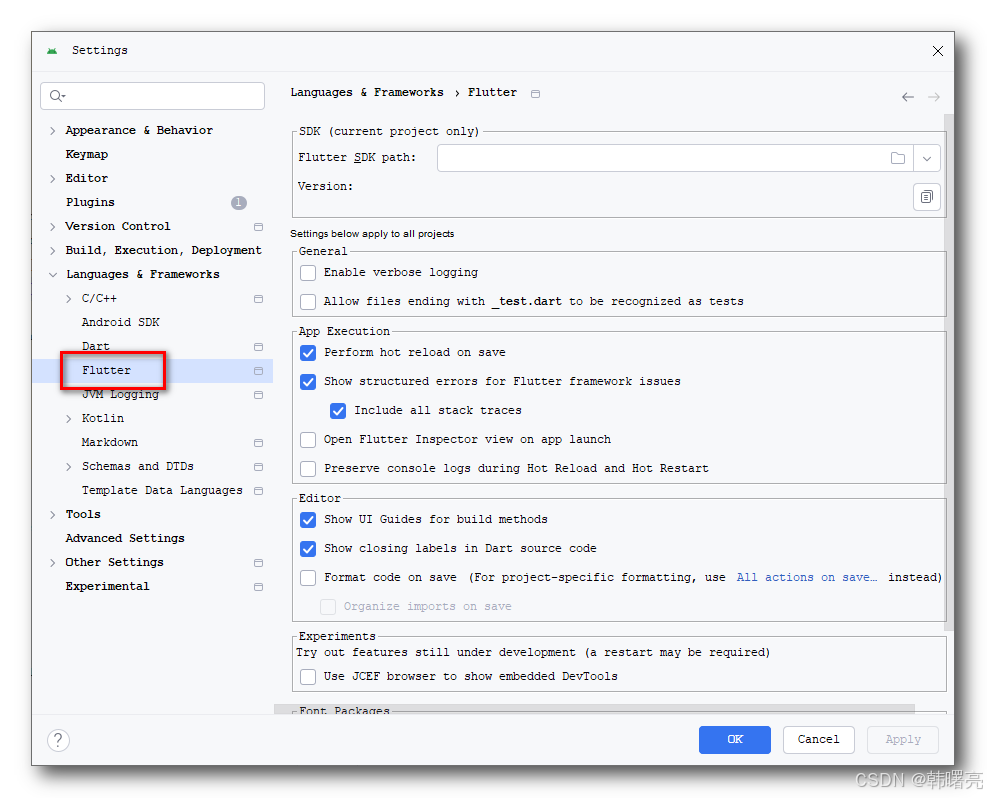Open Template Data Languages page
Screen dimensions: 987x798
click(x=162, y=490)
